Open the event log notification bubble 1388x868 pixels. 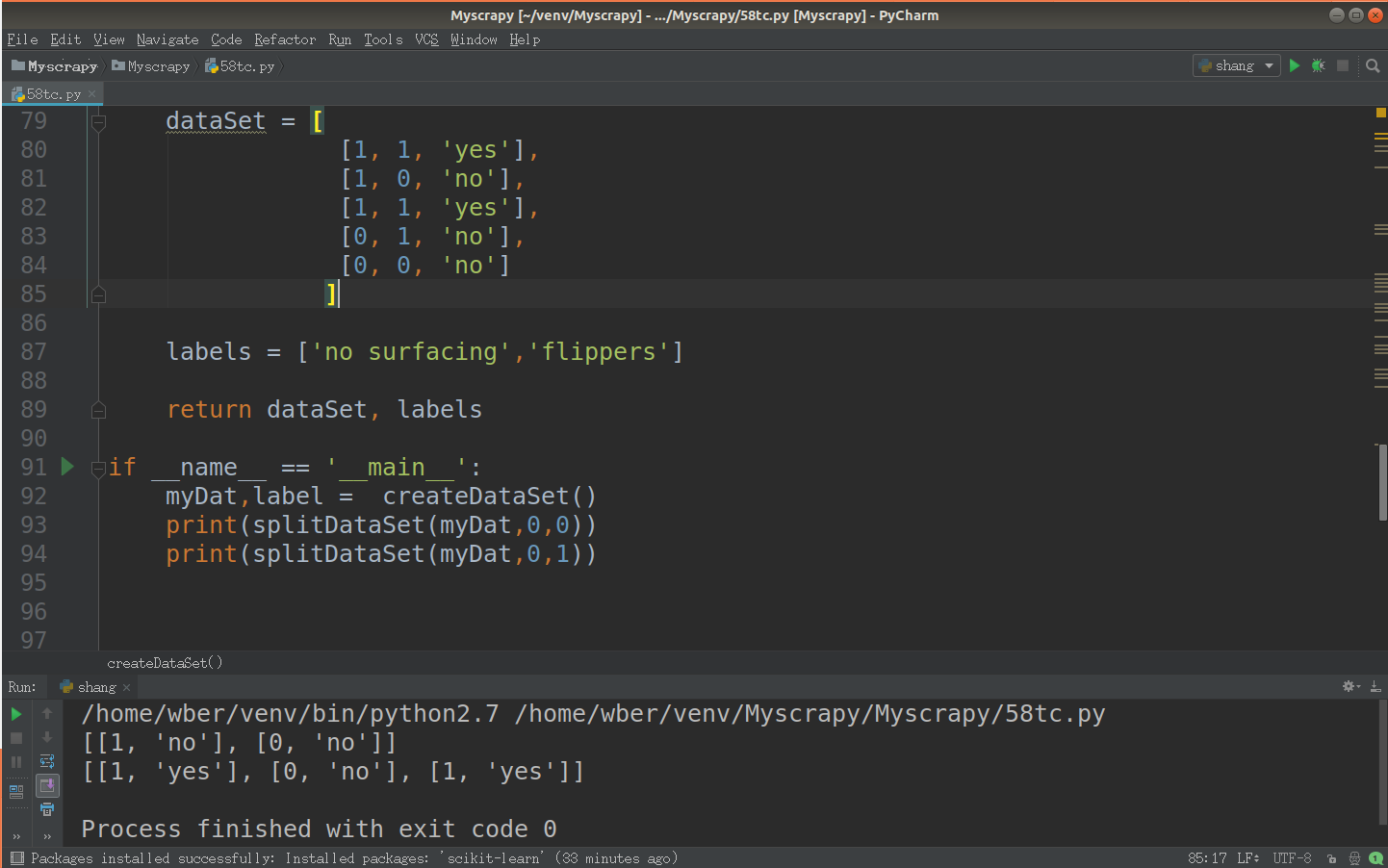click(x=1376, y=858)
